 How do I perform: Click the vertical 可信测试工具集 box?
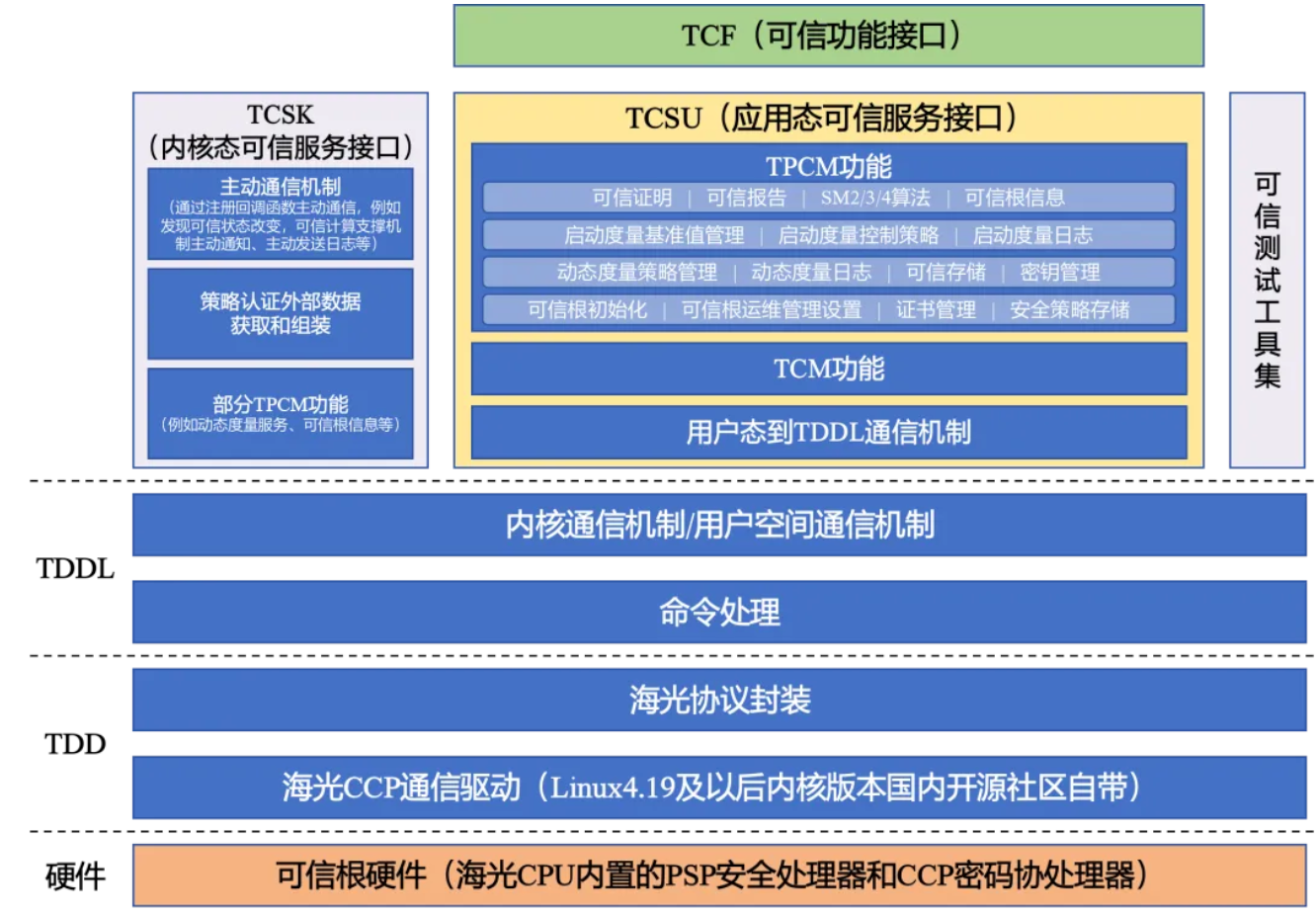1267,280
